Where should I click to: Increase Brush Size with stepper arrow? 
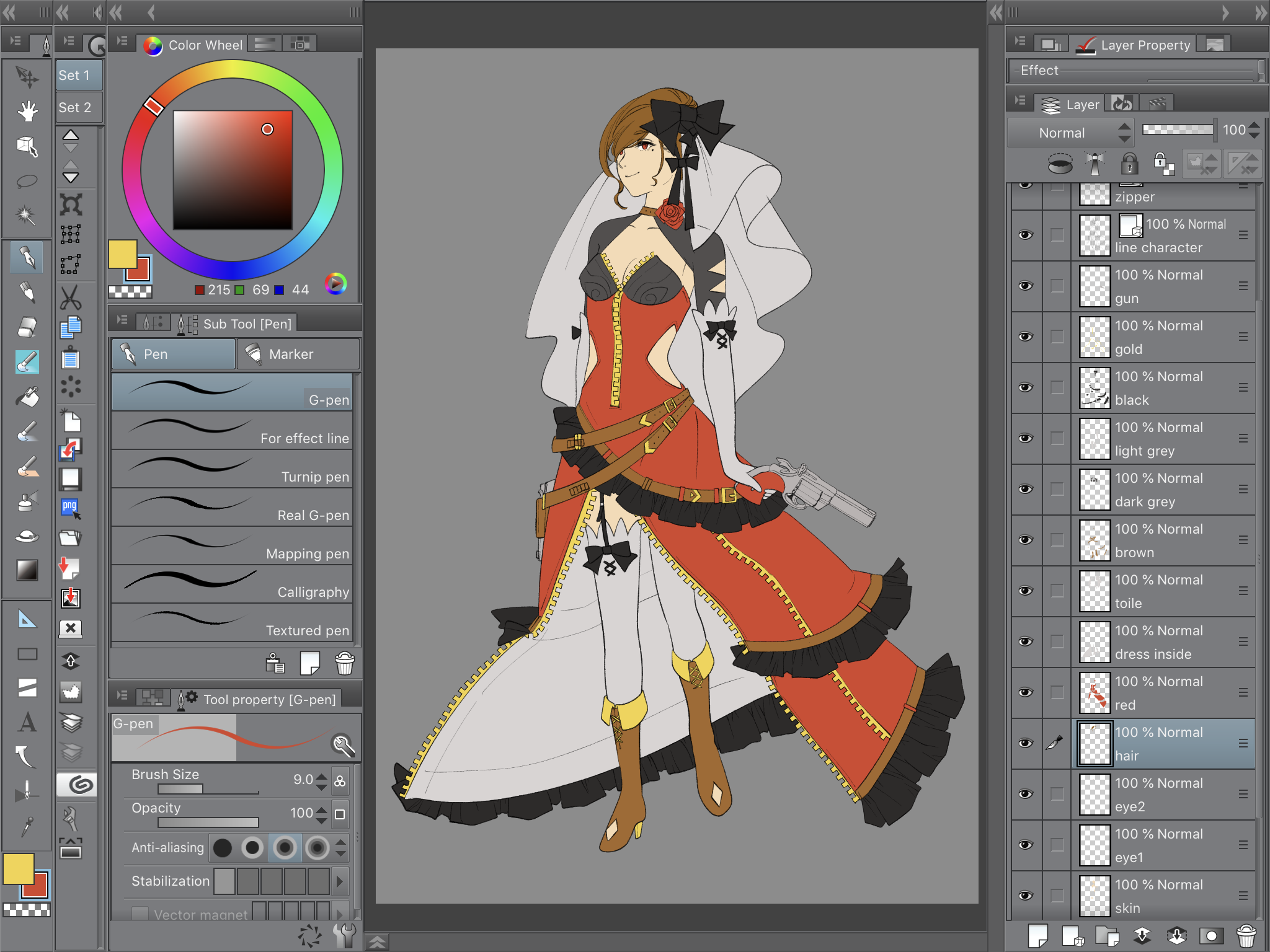click(x=321, y=775)
